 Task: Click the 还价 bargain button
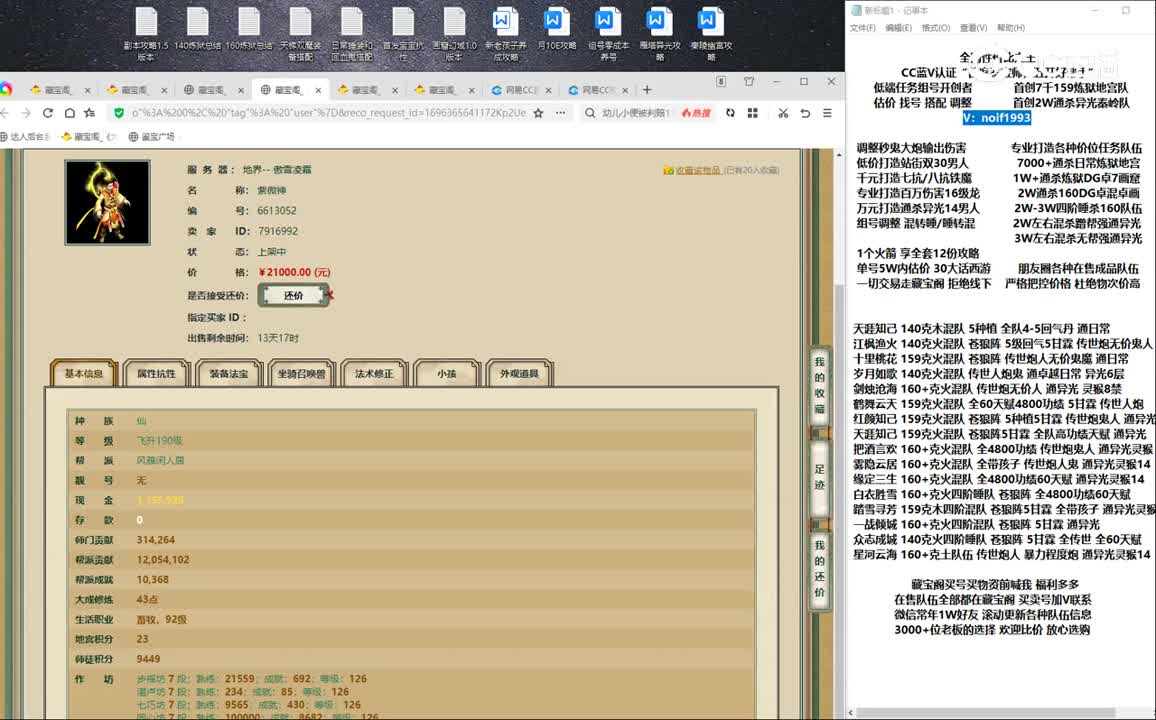point(293,296)
